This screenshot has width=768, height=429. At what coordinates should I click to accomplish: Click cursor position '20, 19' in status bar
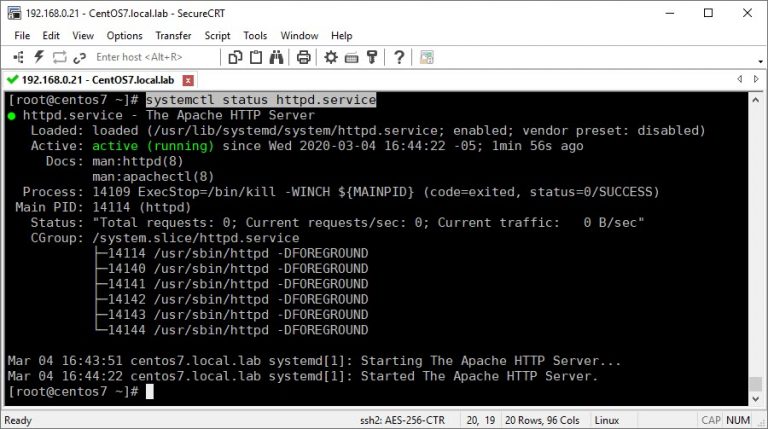click(x=481, y=420)
